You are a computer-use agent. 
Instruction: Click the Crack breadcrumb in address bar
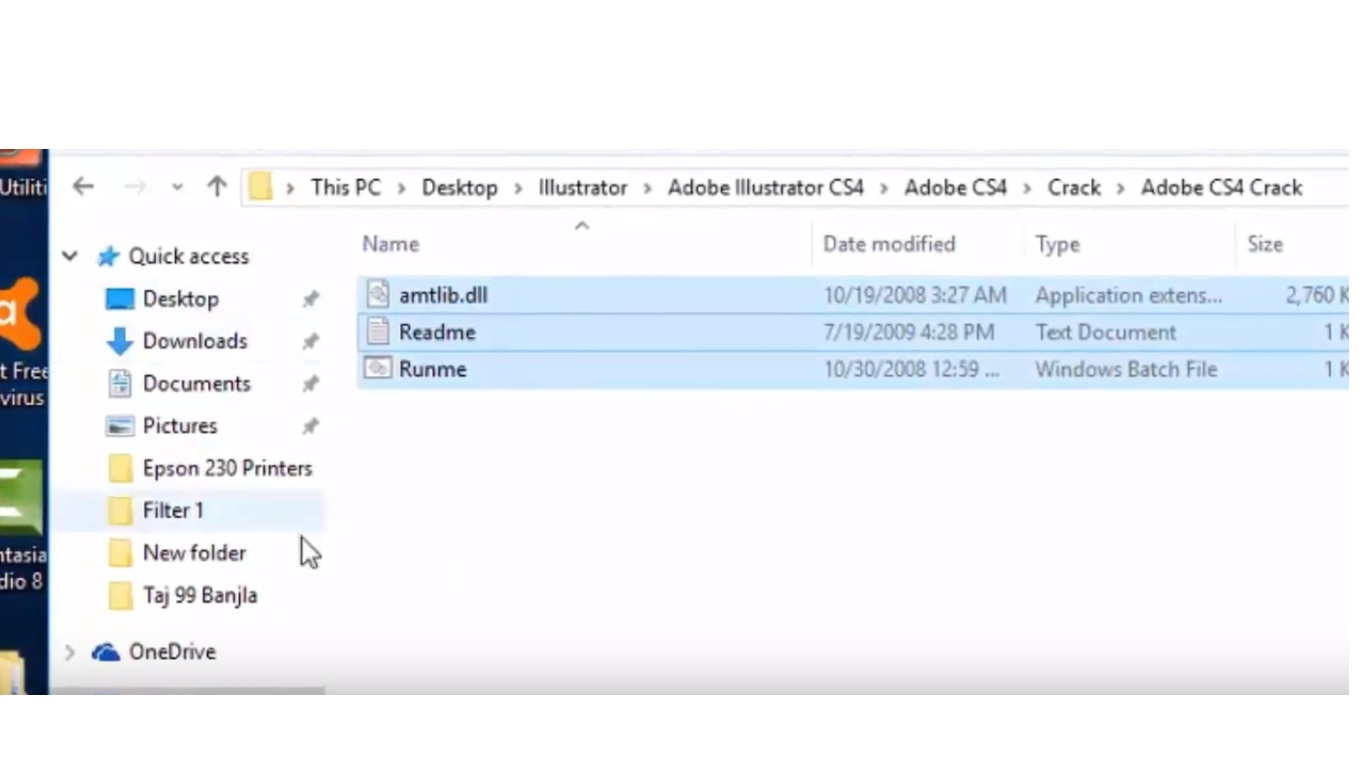pos(1073,188)
